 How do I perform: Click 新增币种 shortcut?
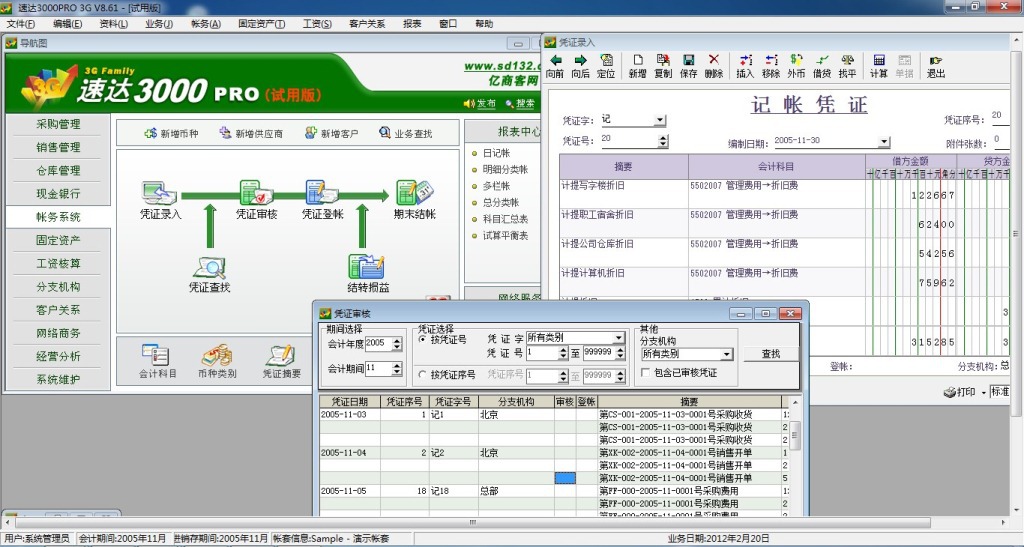[171, 133]
